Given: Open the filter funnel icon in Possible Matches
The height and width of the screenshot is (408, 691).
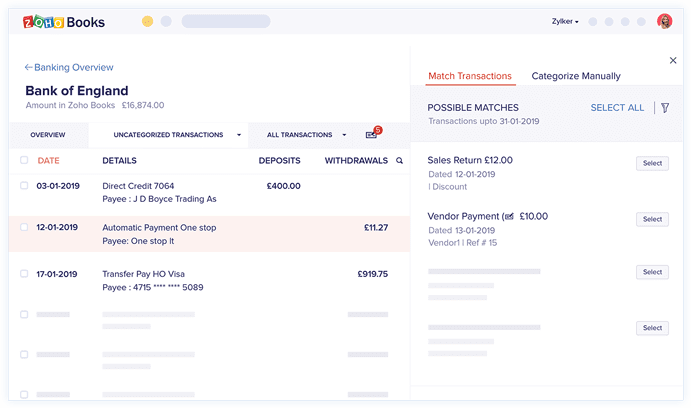Looking at the screenshot, I should click(665, 108).
